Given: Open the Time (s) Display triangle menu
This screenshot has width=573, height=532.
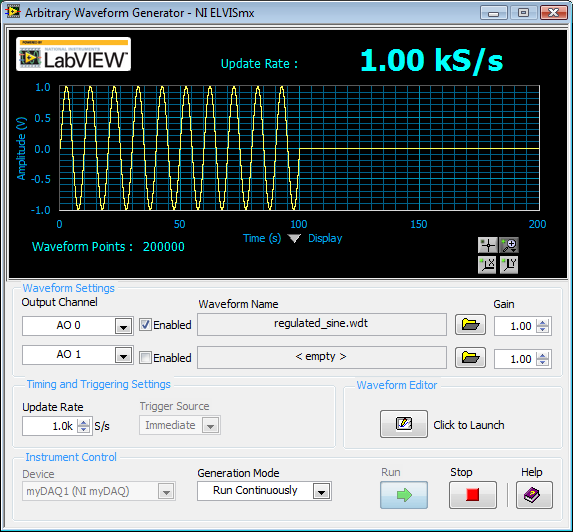Looking at the screenshot, I should 294,239.
